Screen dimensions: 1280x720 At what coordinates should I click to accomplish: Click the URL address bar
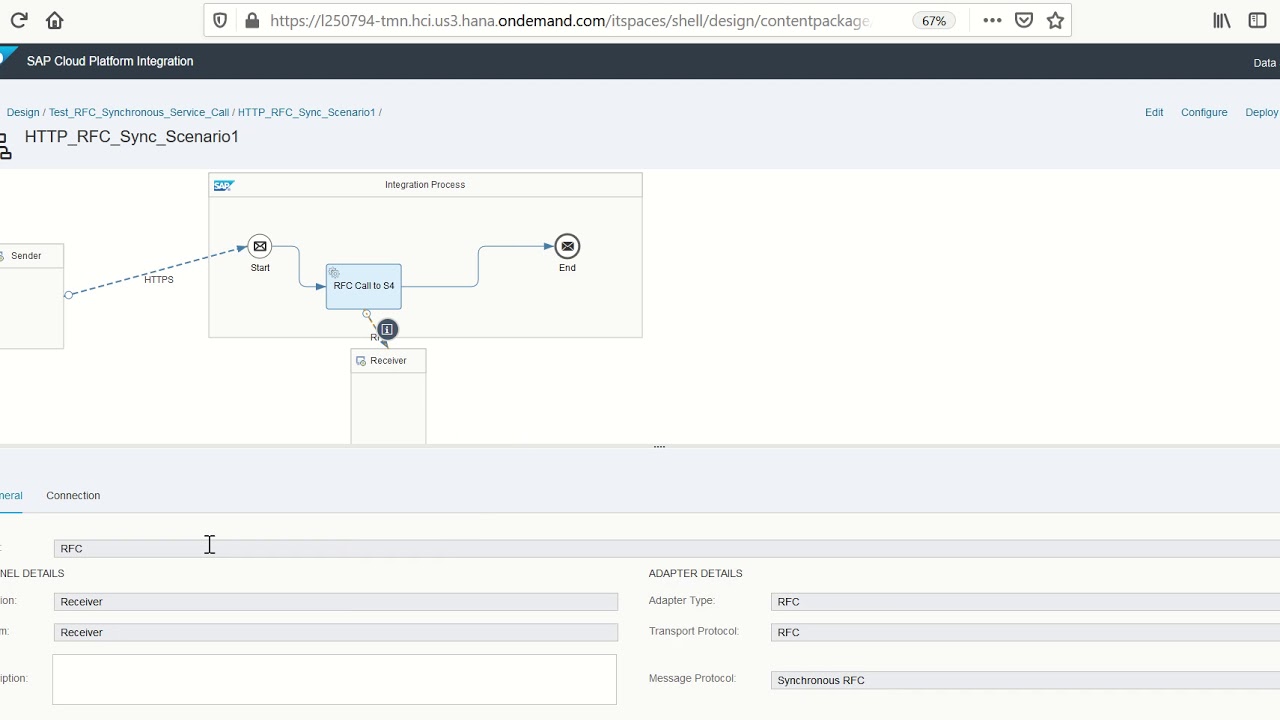570,20
